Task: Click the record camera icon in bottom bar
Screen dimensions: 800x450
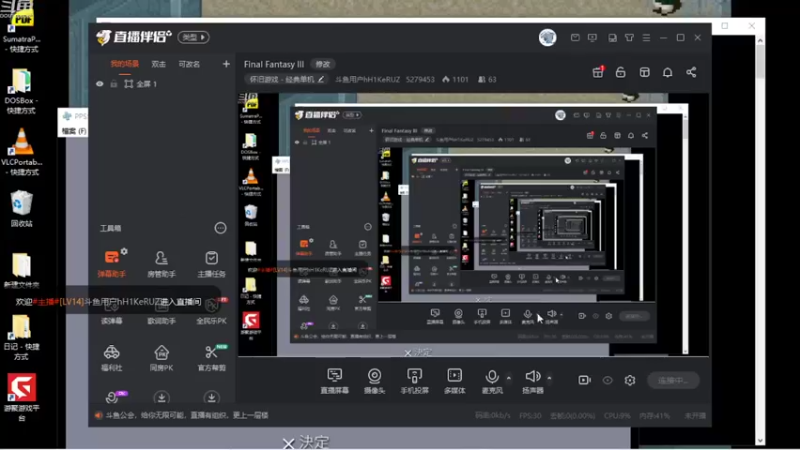Action: (585, 380)
